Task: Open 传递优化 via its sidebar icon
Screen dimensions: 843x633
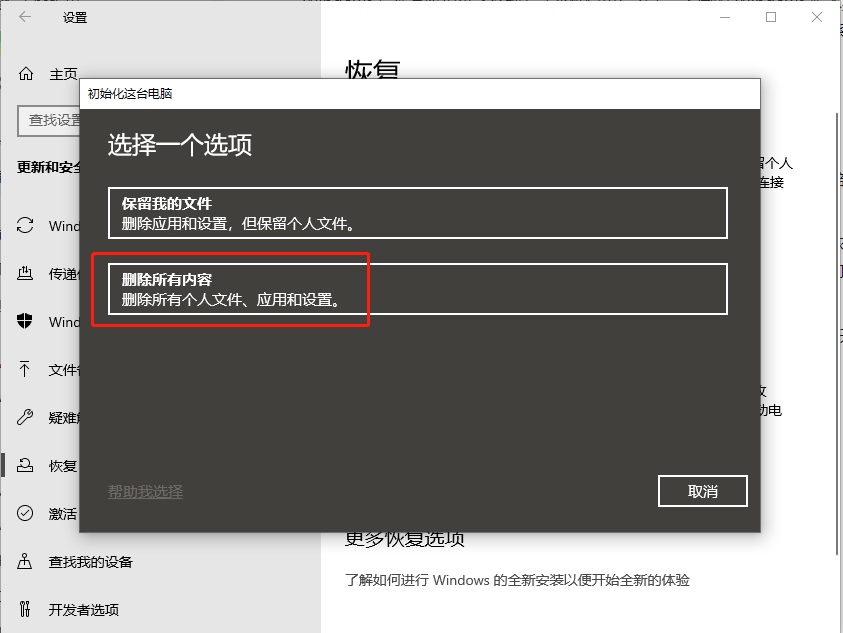Action: 25,274
